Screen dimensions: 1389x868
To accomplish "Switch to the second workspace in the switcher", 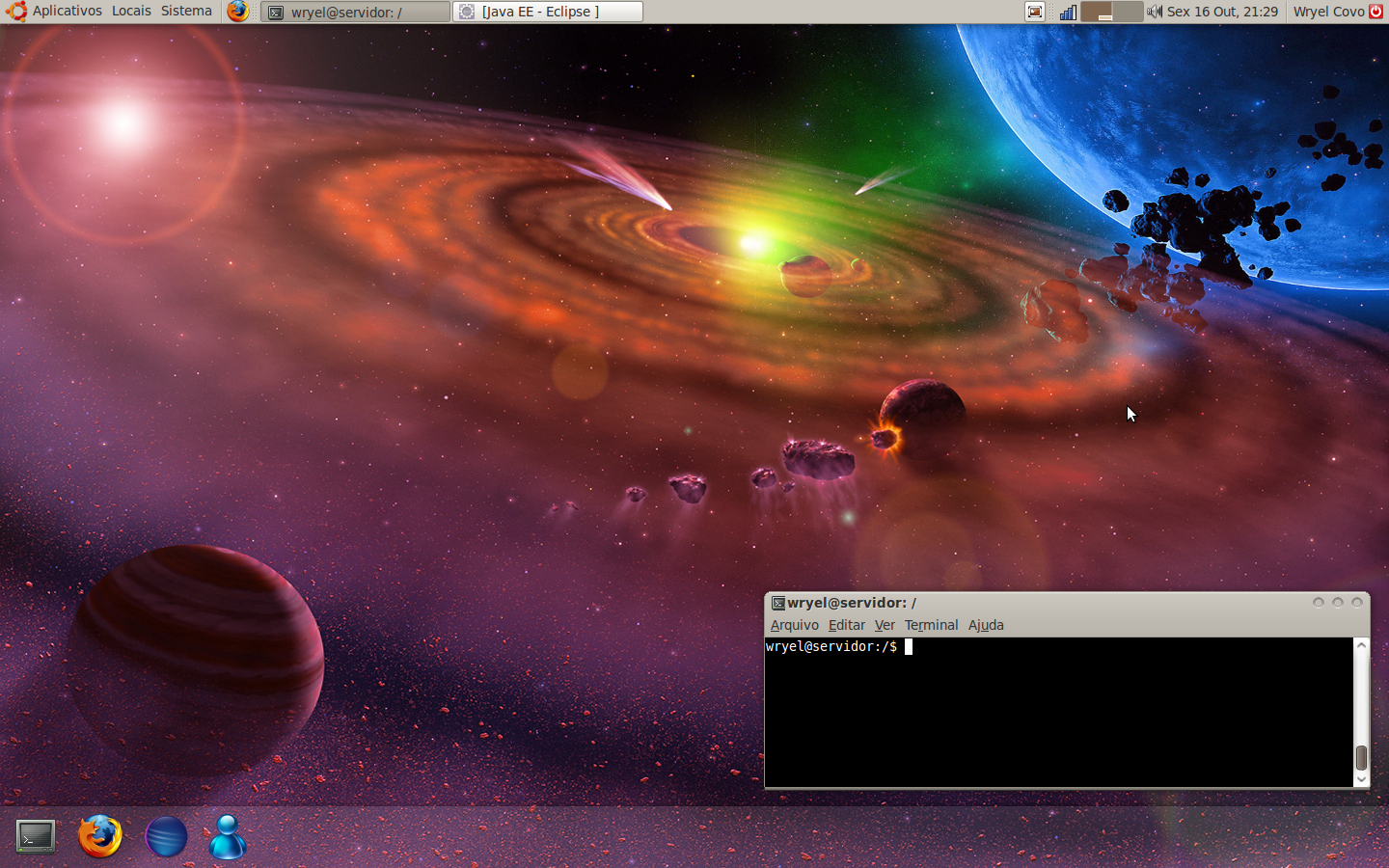I will (x=1128, y=12).
